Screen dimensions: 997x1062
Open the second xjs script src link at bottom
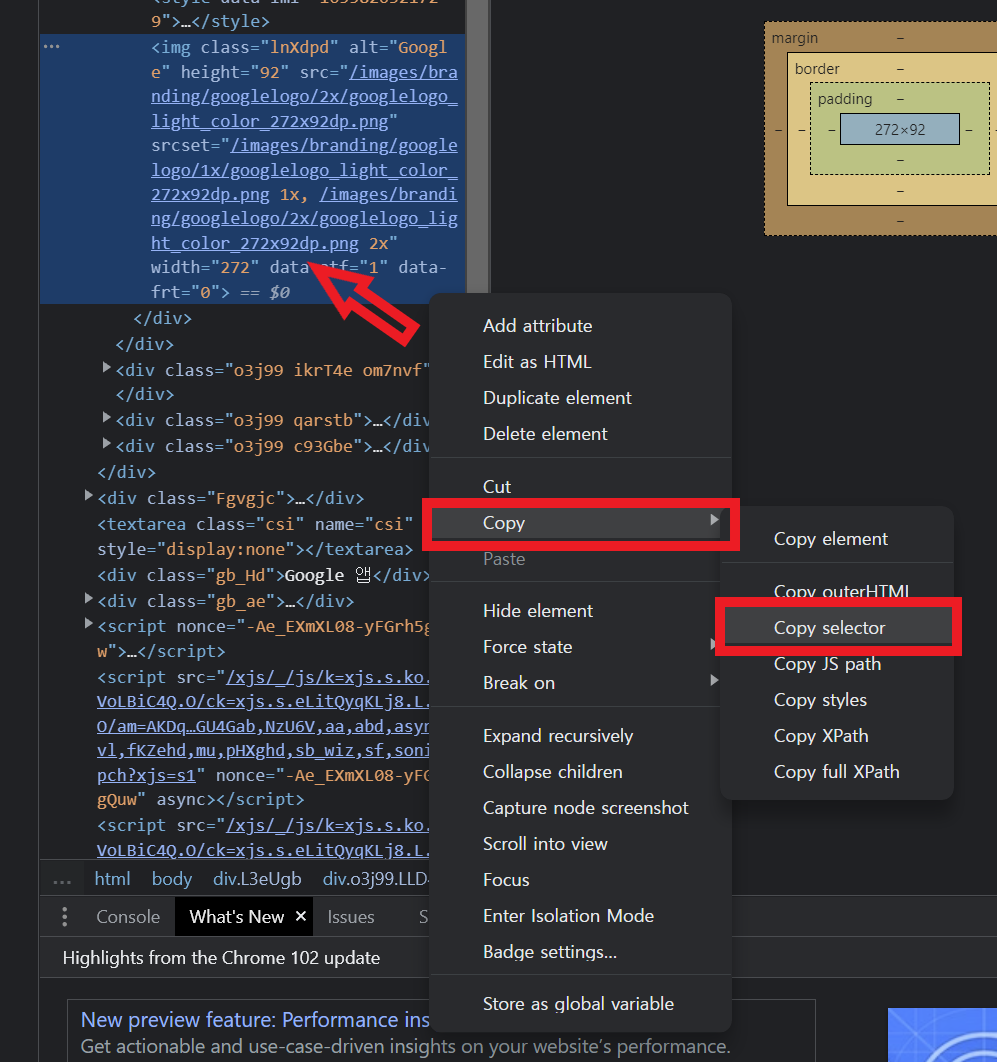[x=263, y=838]
